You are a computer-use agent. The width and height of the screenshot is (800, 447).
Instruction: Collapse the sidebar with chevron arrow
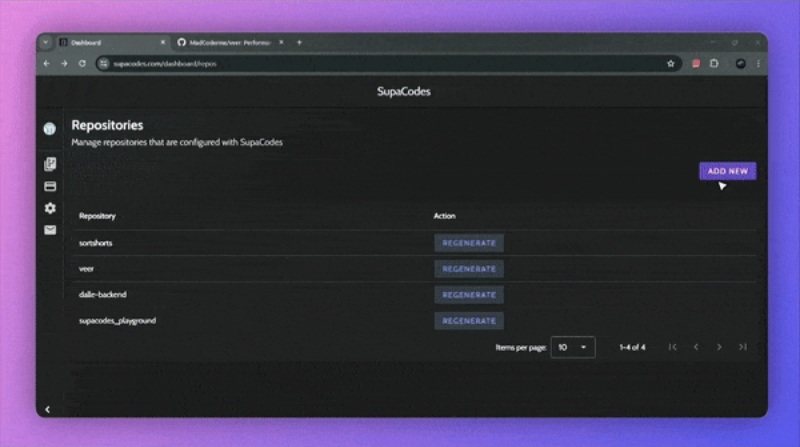[47, 409]
